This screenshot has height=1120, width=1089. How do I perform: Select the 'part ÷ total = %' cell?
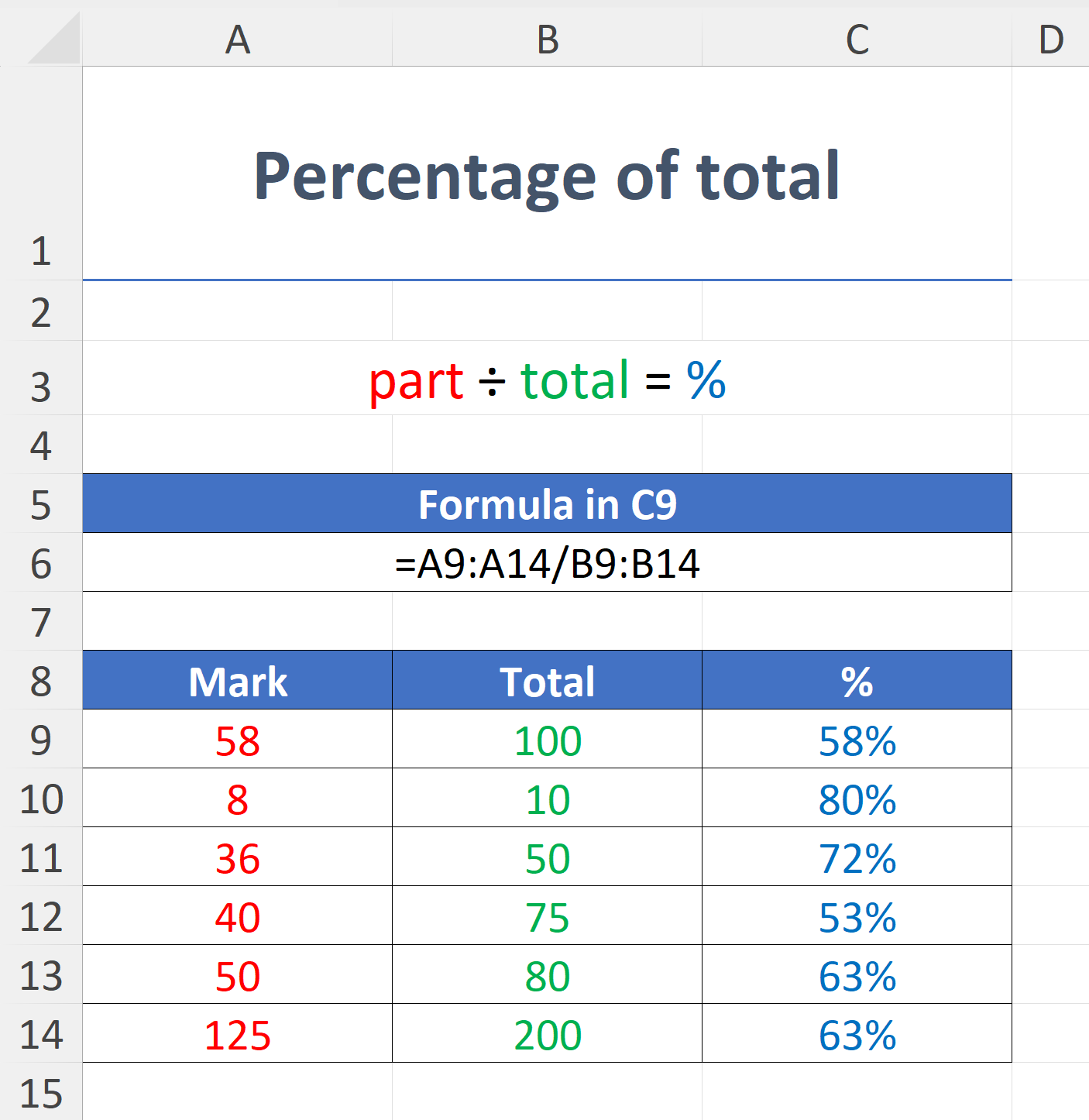coord(546,380)
